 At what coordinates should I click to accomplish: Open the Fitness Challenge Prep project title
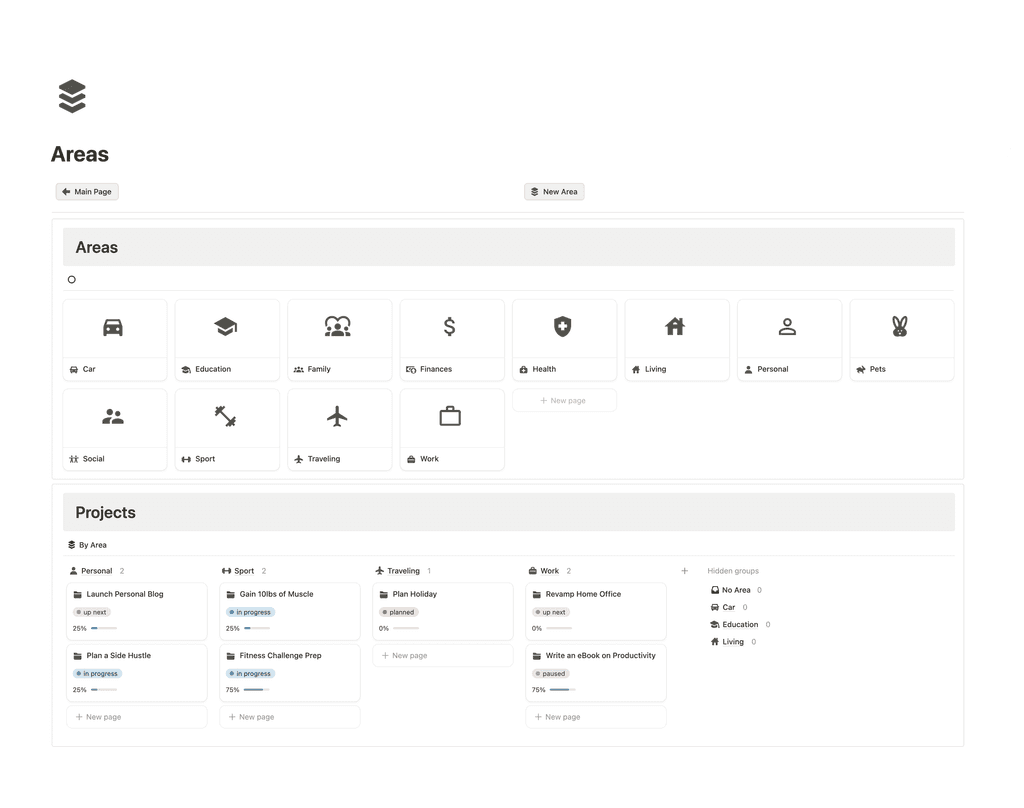coord(280,655)
